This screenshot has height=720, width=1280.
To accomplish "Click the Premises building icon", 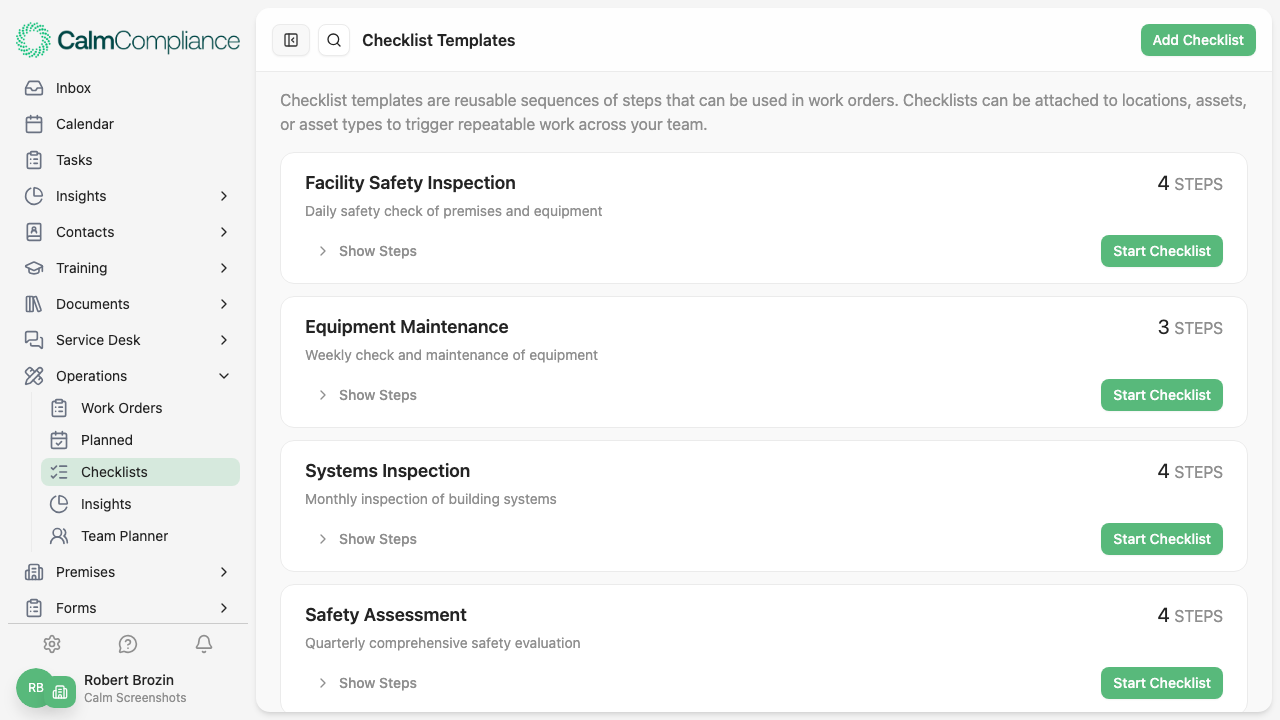I will (34, 572).
